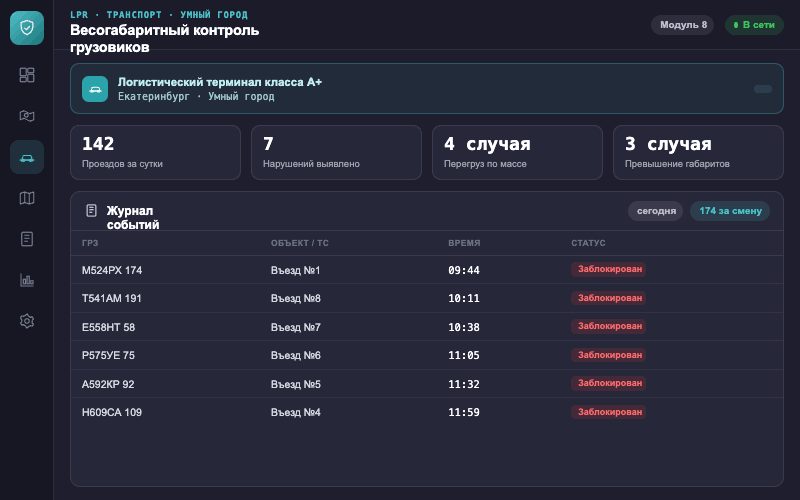Click the Модуль 8 badge
The image size is (800, 500).
pyautogui.click(x=683, y=25)
